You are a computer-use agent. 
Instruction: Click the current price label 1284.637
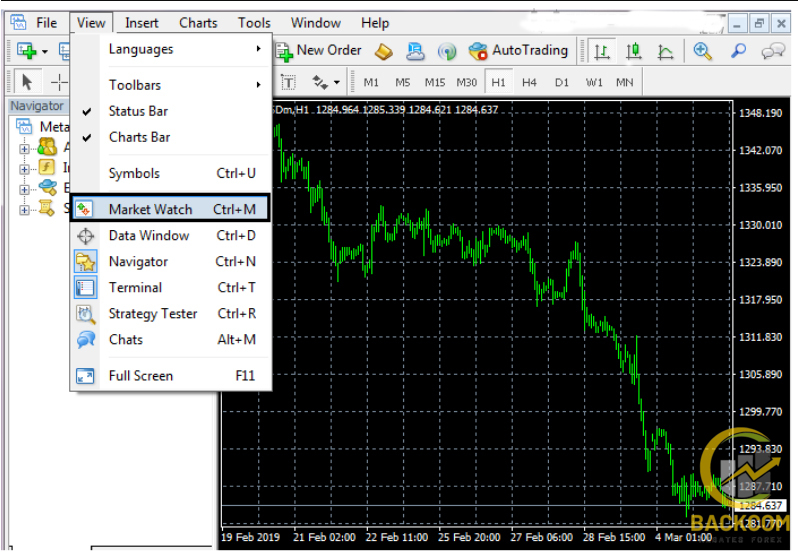[x=760, y=506]
